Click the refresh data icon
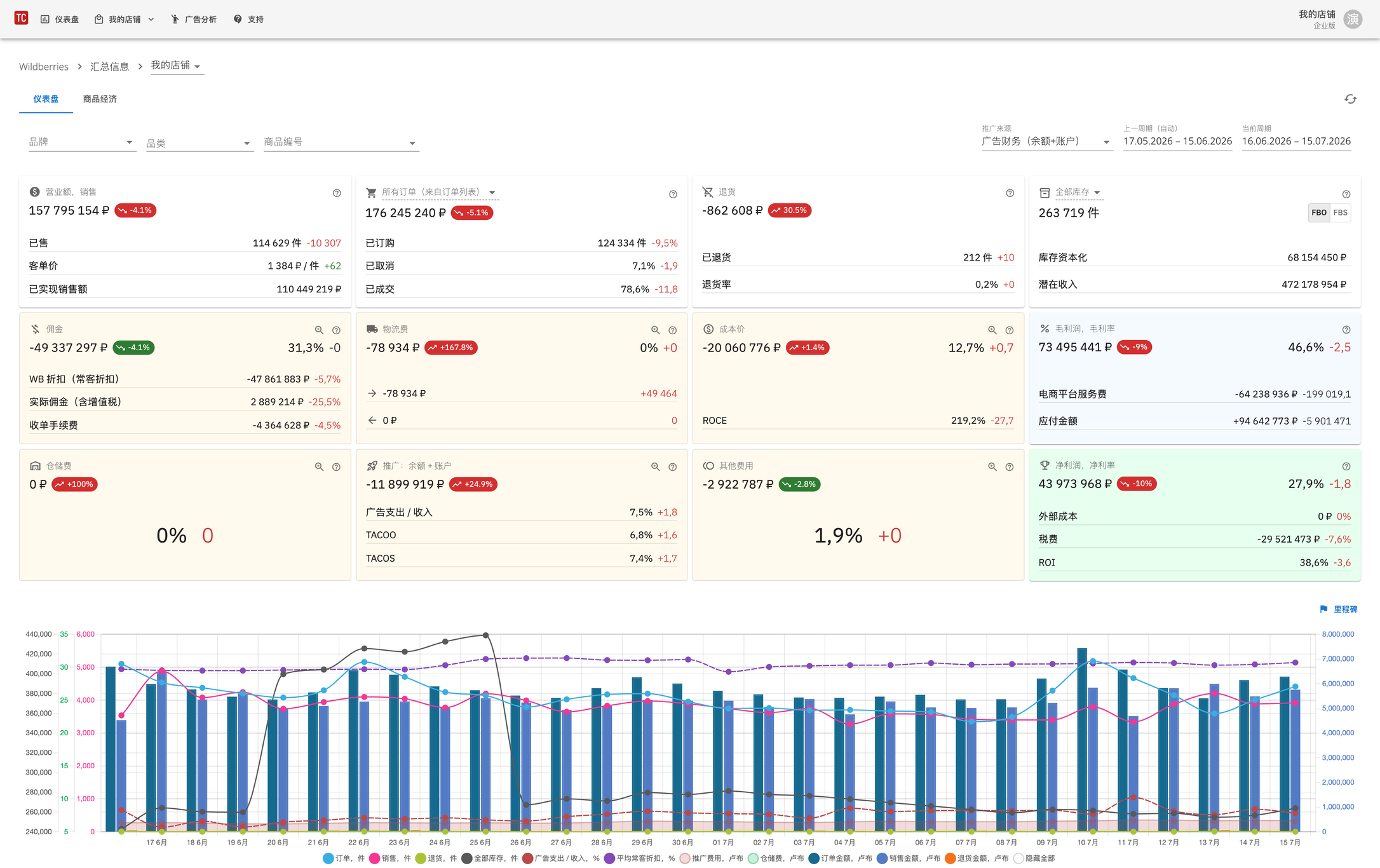The image size is (1380, 868). tap(1350, 99)
